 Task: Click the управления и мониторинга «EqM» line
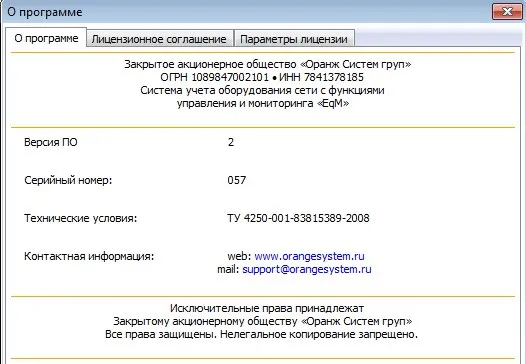click(263, 103)
